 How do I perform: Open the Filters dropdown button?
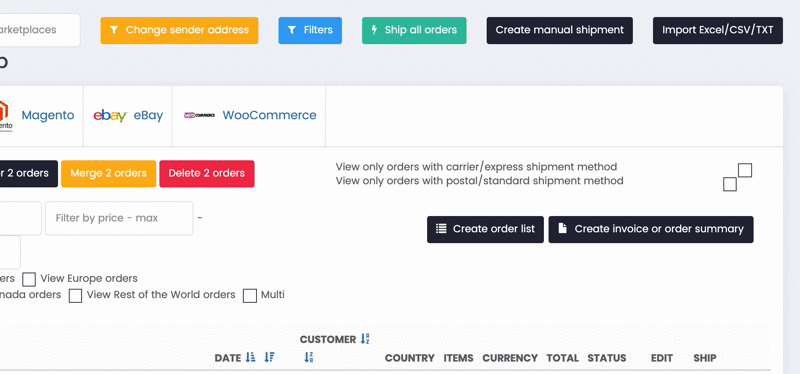[x=310, y=30]
